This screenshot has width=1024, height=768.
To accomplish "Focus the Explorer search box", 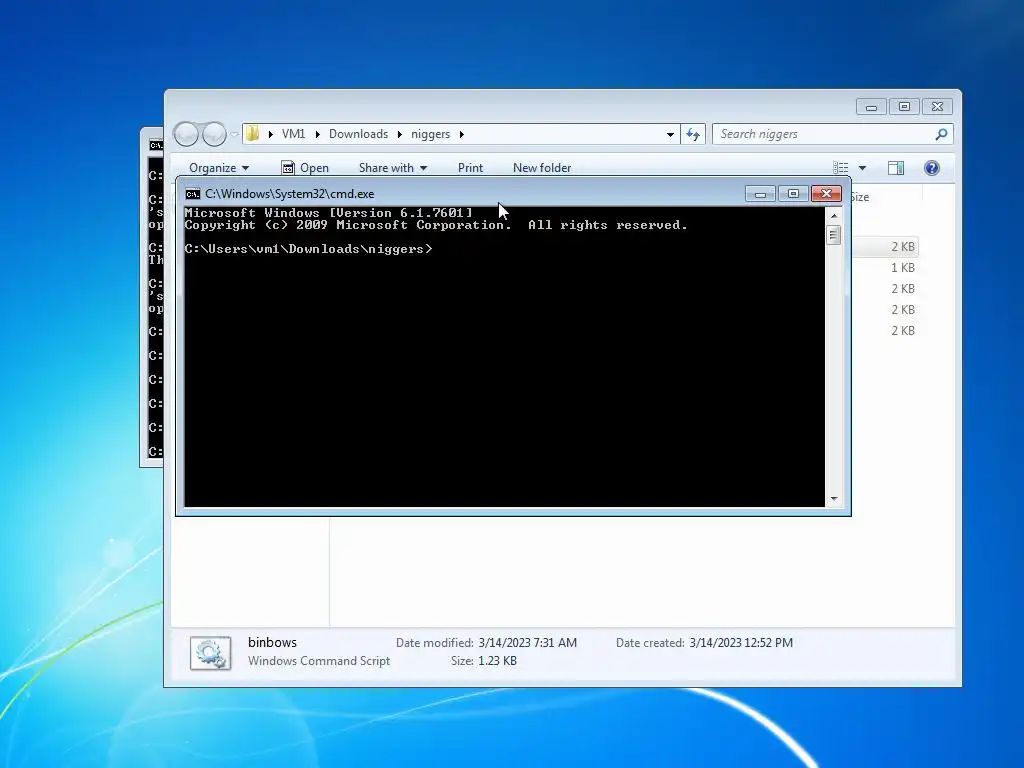I will [832, 134].
